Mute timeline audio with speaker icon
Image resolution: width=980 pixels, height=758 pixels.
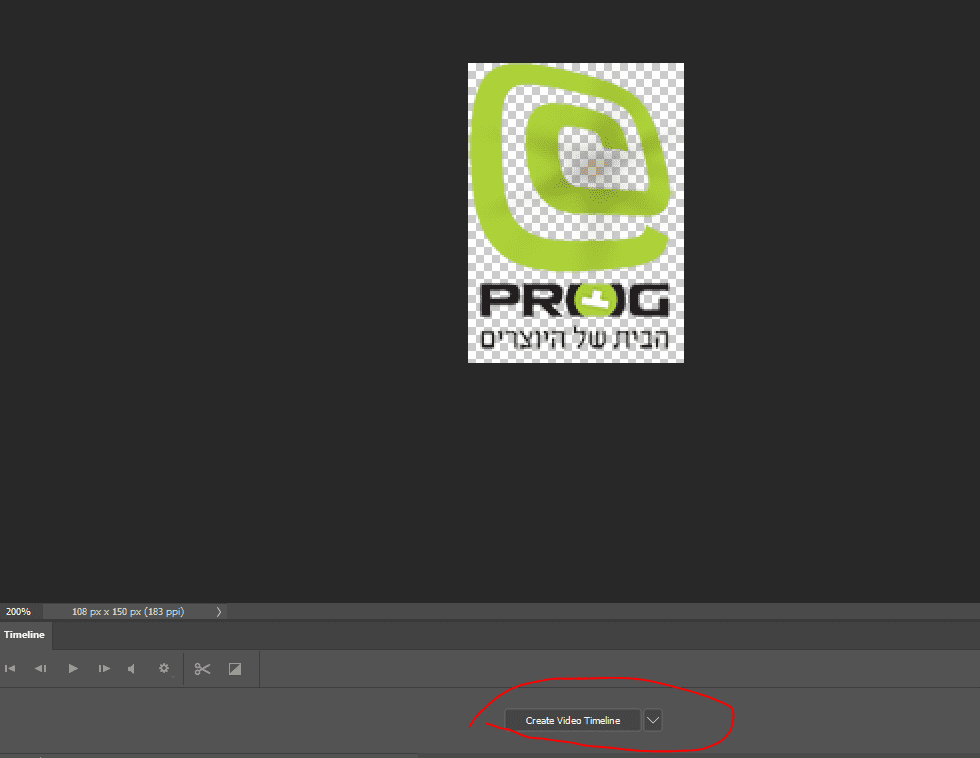(131, 668)
